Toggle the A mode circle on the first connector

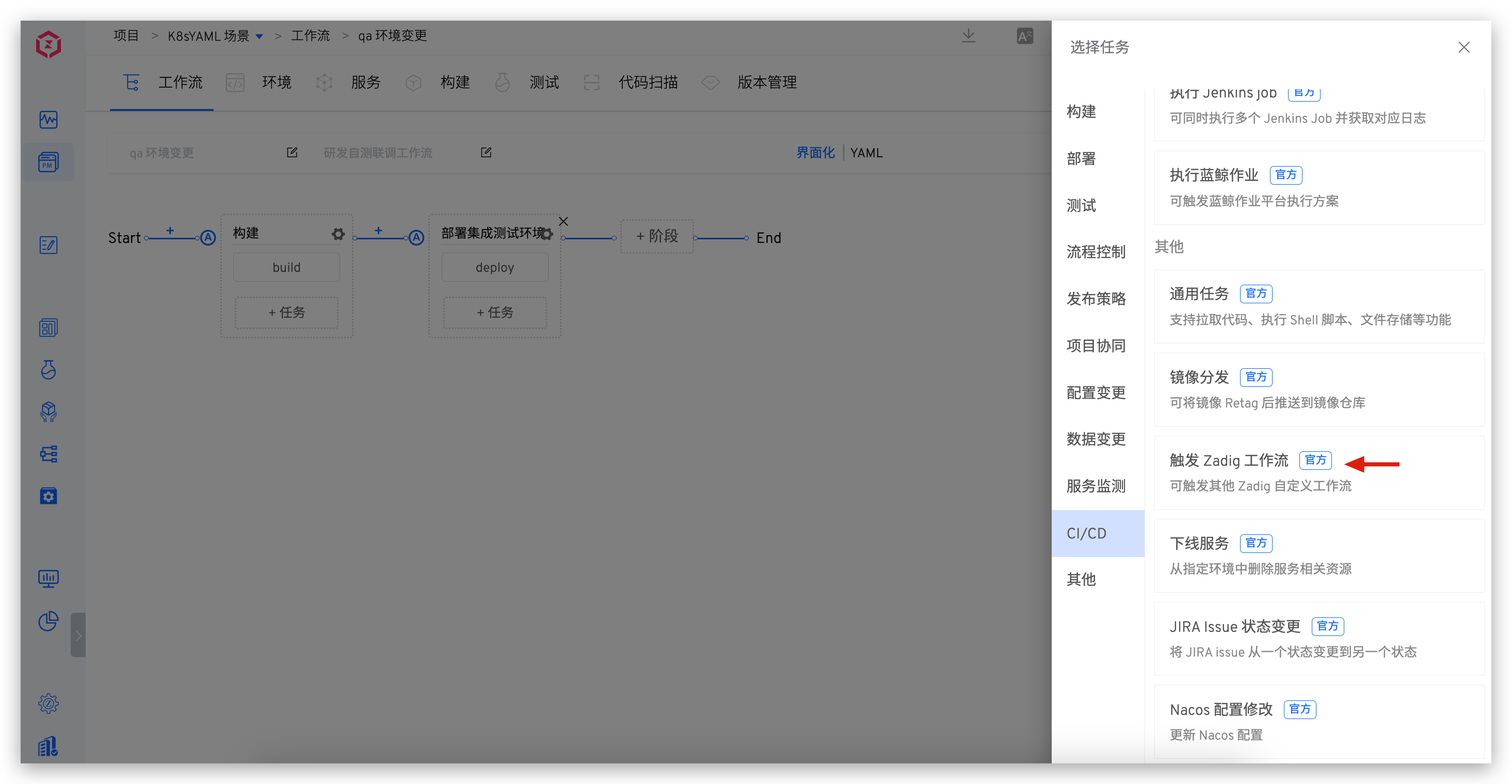coord(208,238)
